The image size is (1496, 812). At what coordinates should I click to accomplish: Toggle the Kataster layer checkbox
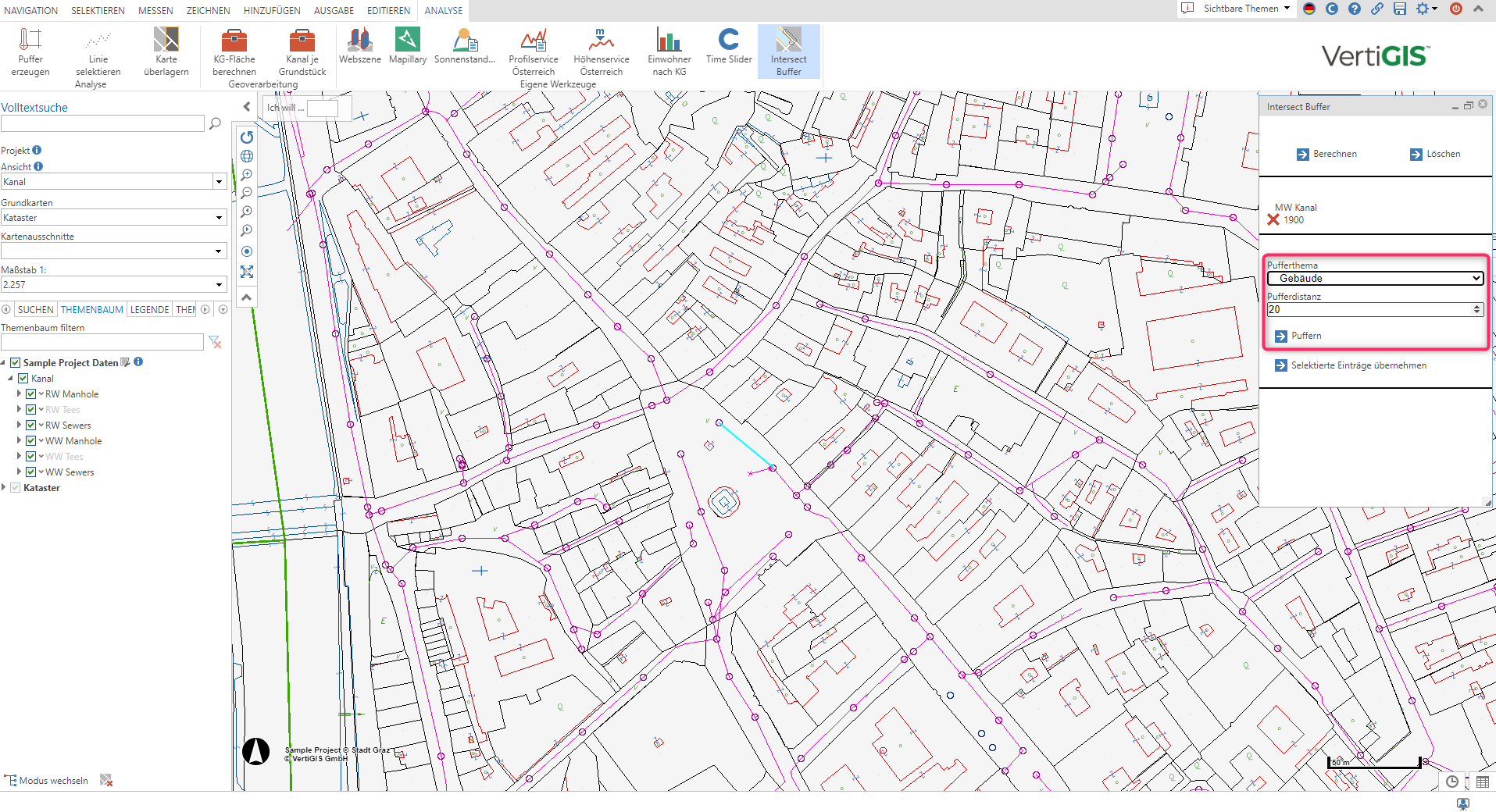click(x=15, y=488)
